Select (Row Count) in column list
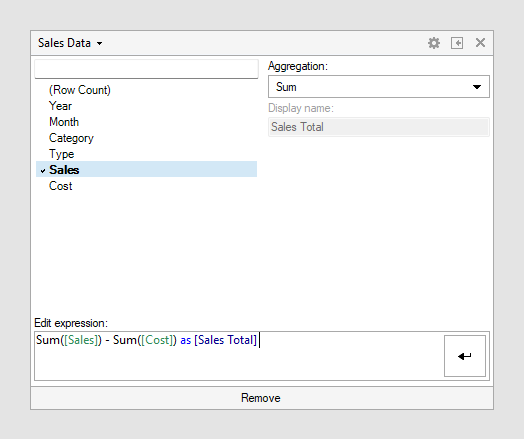Viewport: 524px width, 439px height. (80, 90)
